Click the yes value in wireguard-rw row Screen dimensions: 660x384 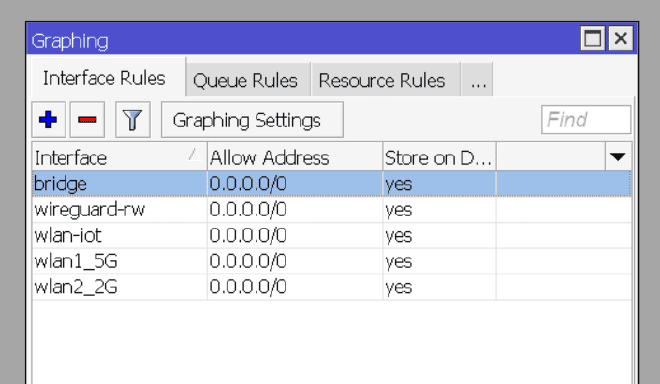(398, 211)
